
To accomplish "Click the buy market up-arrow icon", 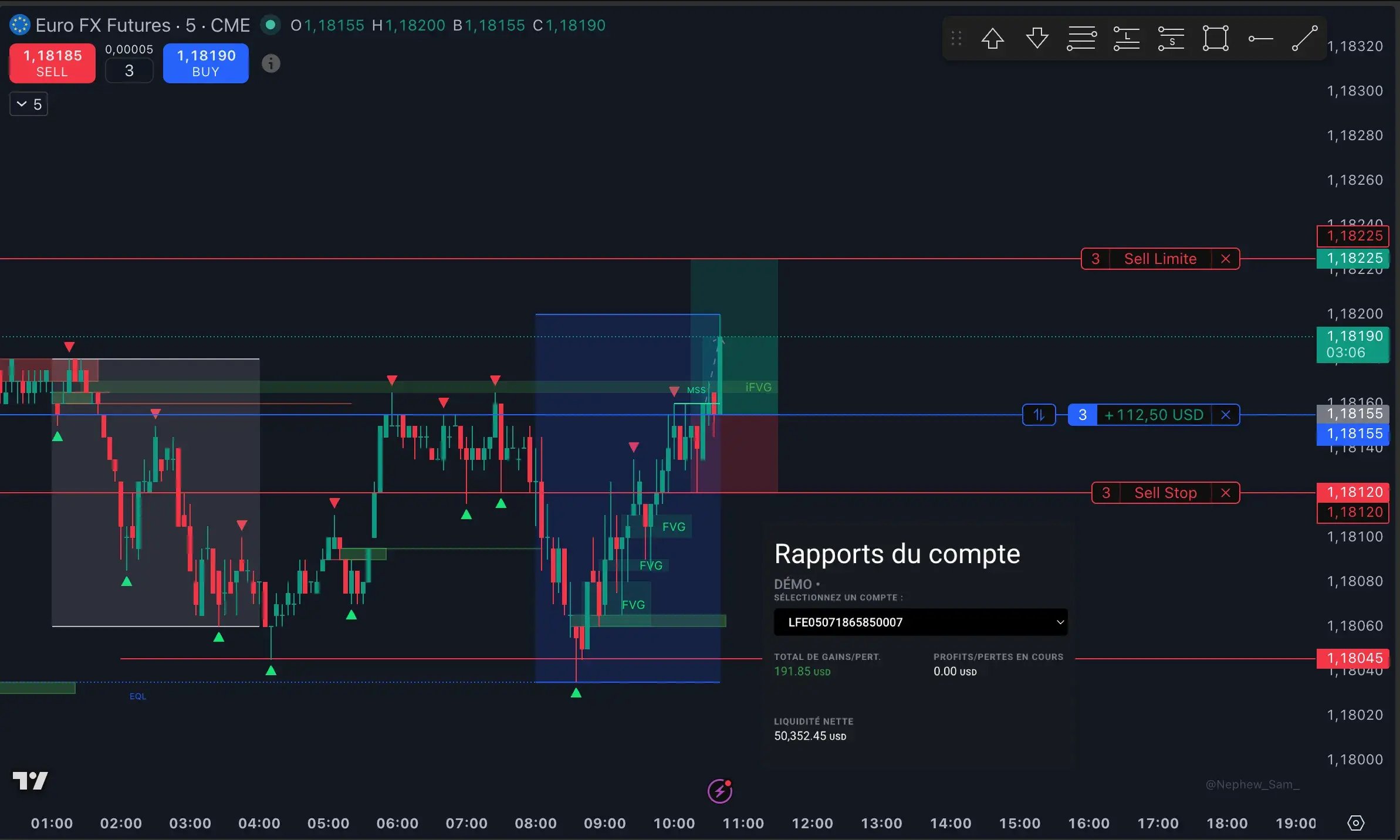I will (992, 38).
